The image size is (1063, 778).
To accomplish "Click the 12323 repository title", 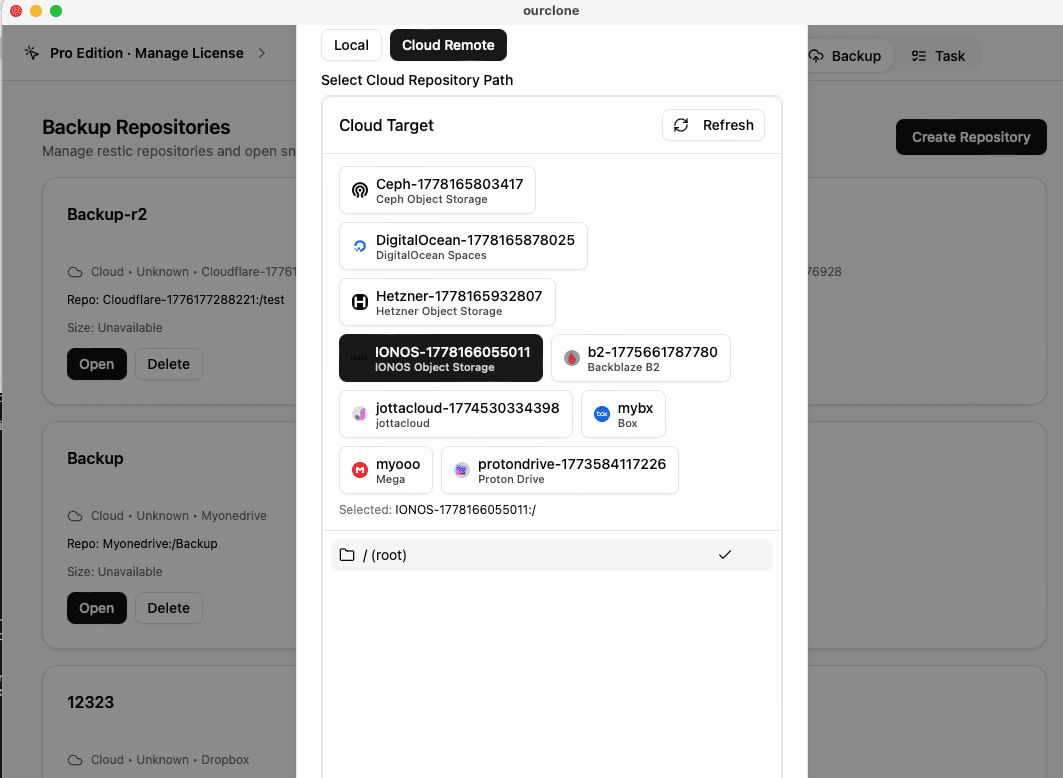I will pyautogui.click(x=90, y=702).
